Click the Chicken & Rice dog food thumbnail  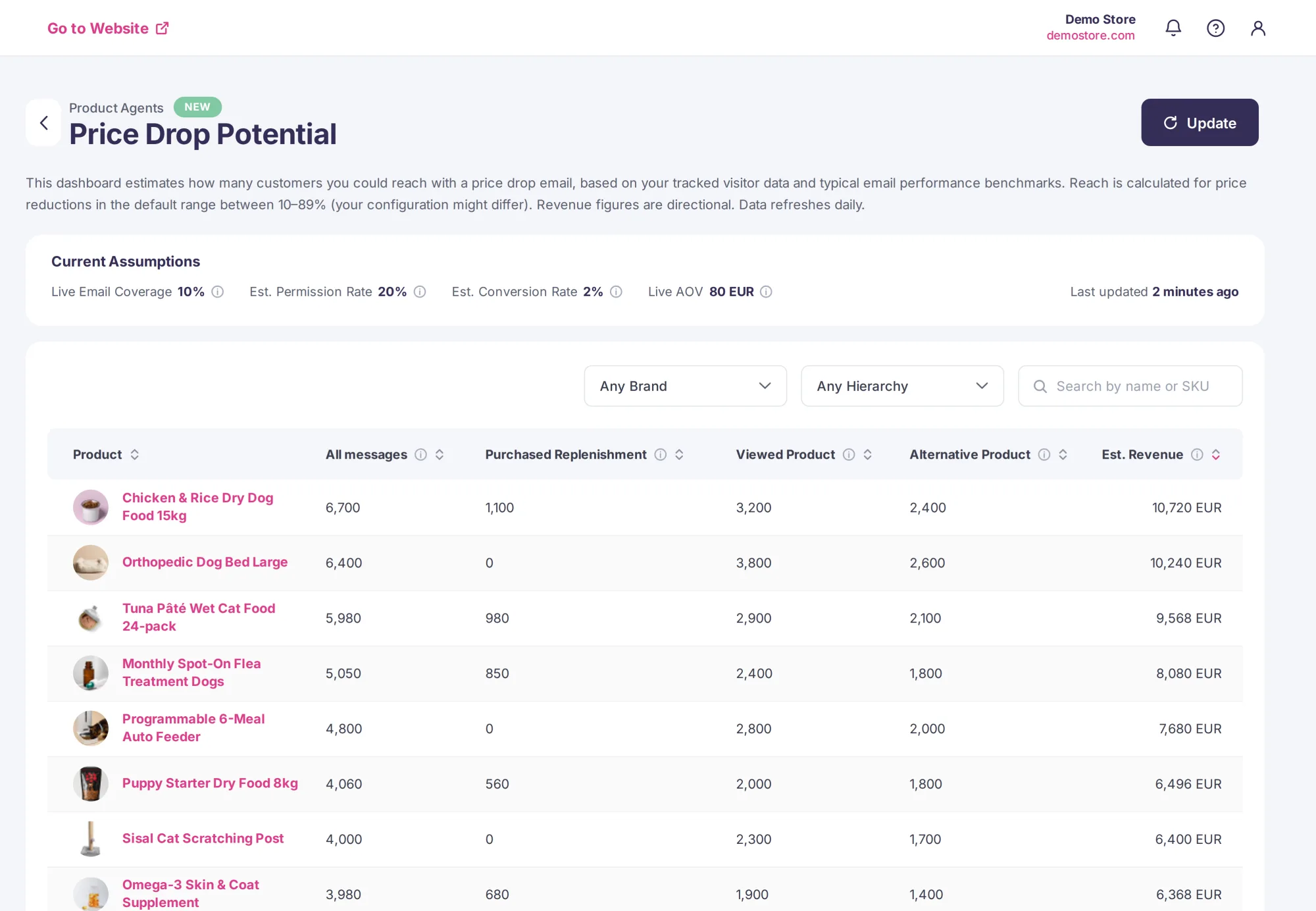[91, 507]
